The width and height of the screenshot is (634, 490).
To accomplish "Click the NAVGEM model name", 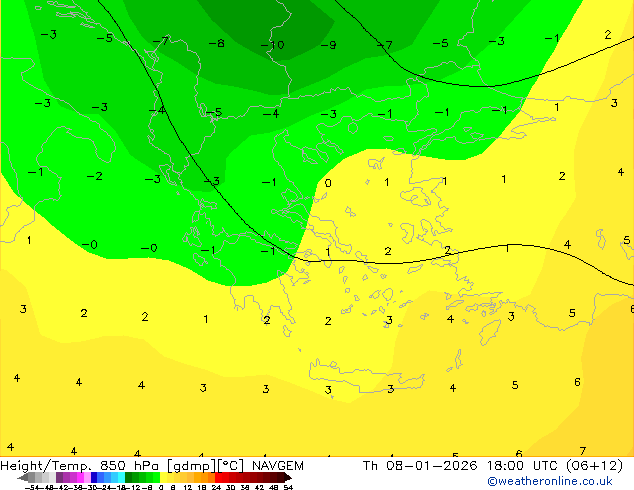I will (278, 466).
